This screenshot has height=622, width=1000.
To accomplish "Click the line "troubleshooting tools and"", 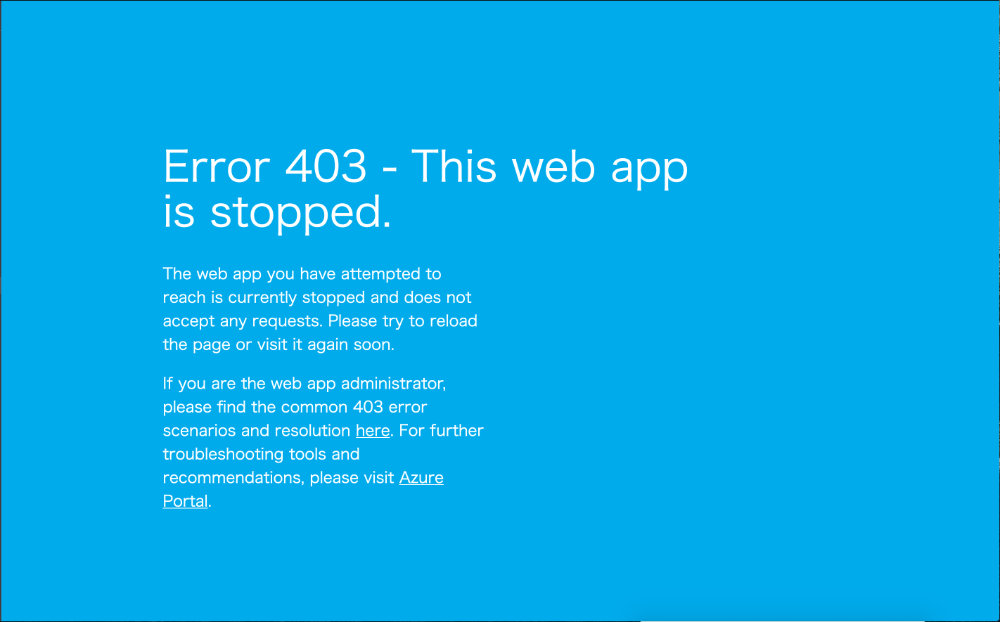I will 261,454.
